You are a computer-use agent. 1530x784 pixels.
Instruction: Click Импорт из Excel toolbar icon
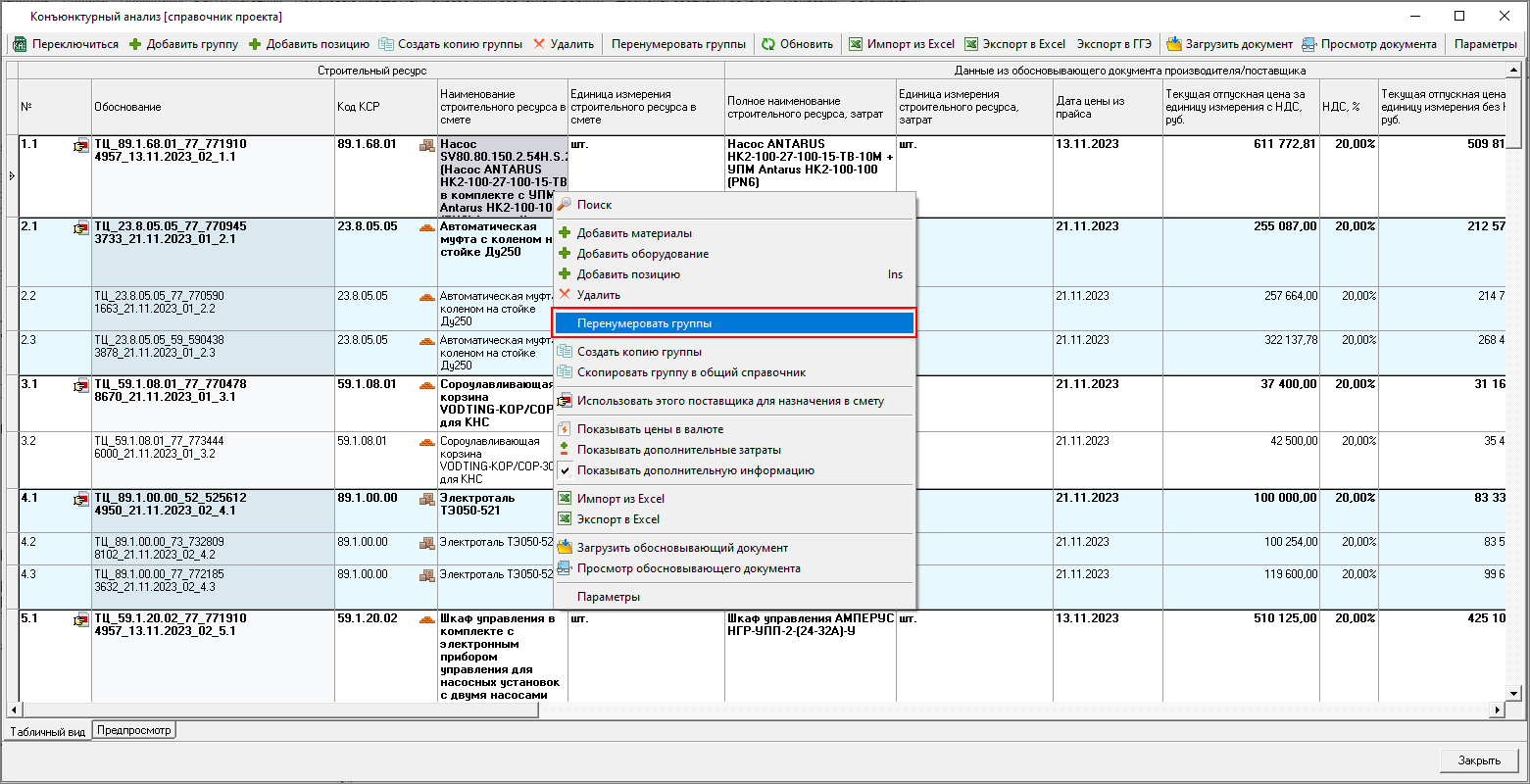[856, 44]
